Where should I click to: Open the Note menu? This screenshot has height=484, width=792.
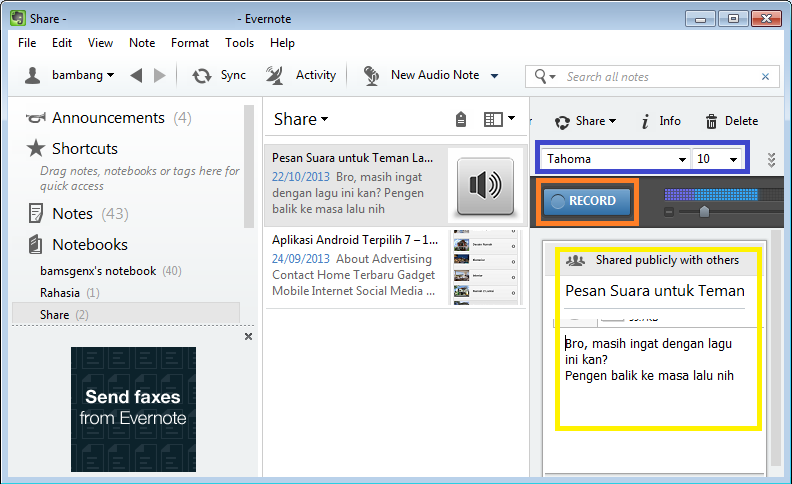pos(142,43)
